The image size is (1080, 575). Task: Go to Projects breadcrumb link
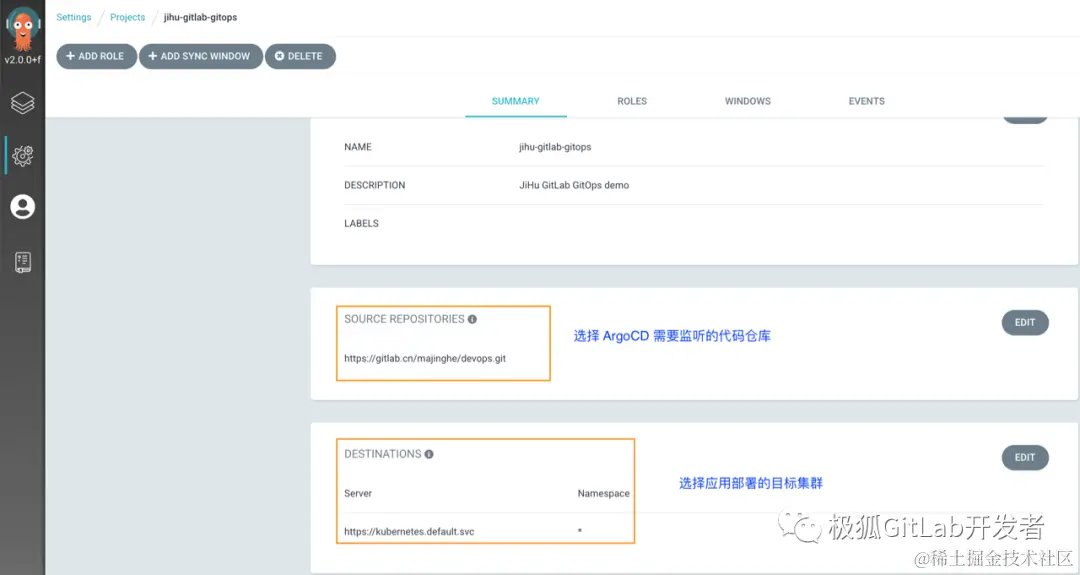127,17
